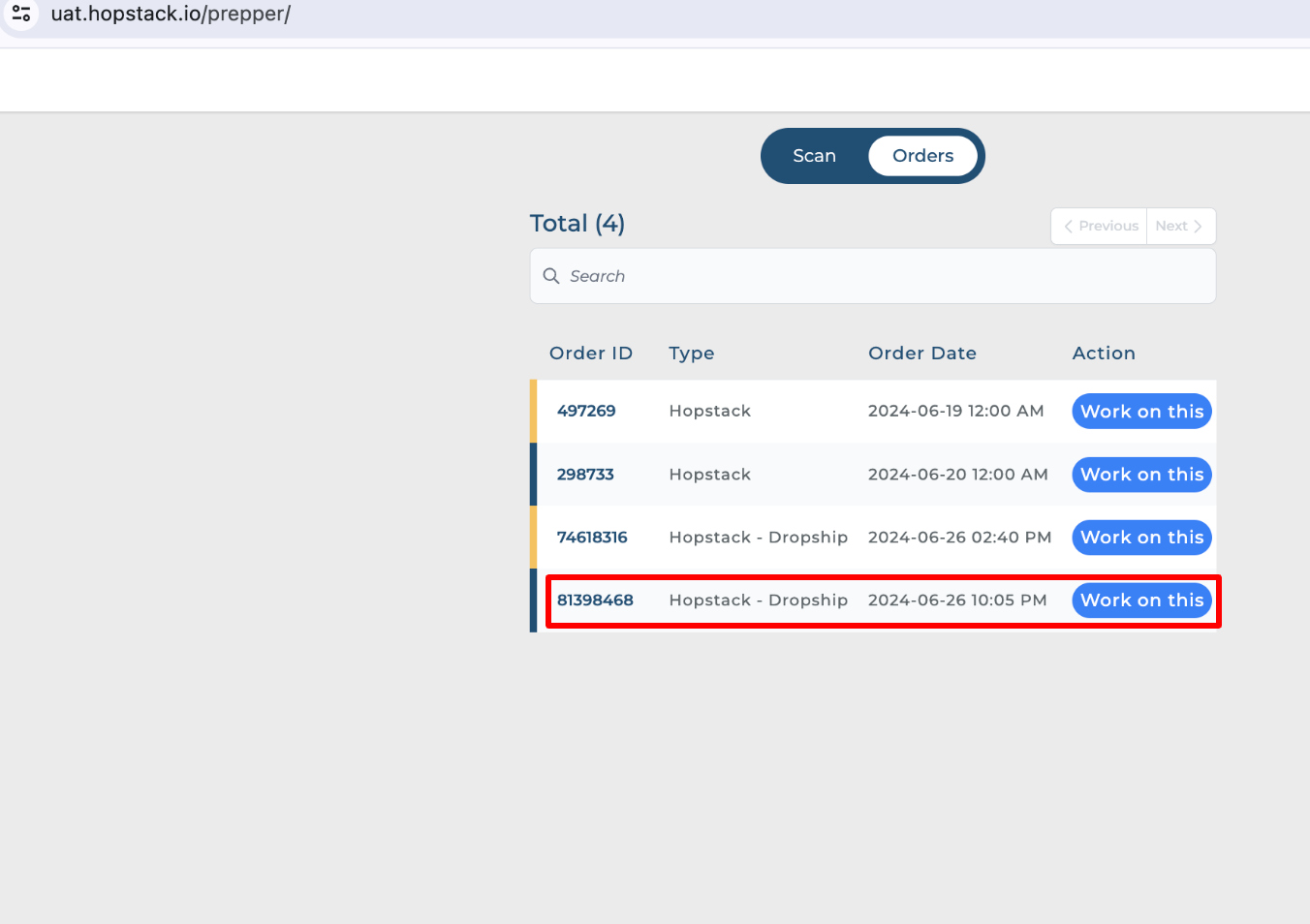1310x924 pixels.
Task: Select the Orders tab
Action: click(922, 156)
